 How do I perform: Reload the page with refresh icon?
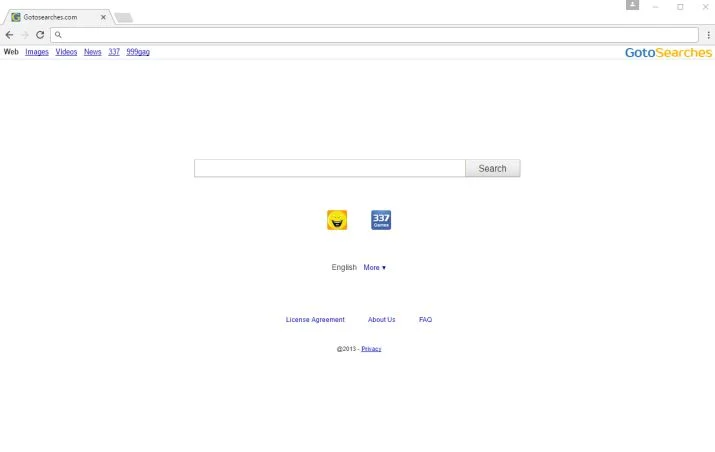point(40,35)
